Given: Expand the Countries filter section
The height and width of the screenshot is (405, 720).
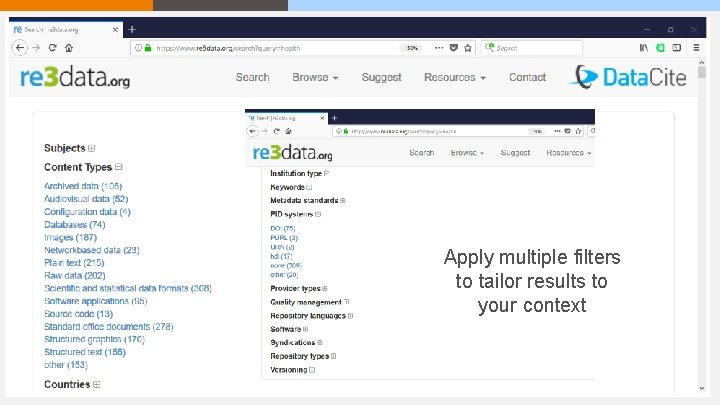Looking at the screenshot, I should click(96, 384).
